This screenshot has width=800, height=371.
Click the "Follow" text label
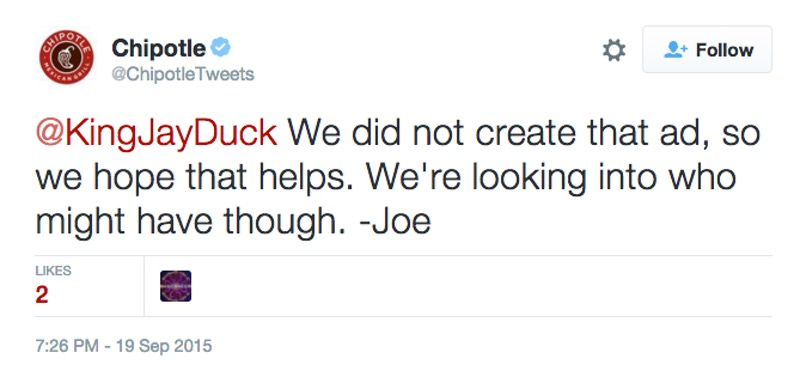(724, 50)
